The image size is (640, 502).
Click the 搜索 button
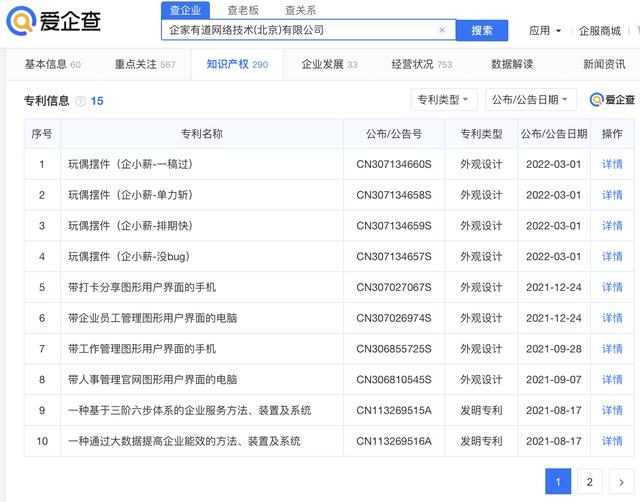pyautogui.click(x=482, y=30)
